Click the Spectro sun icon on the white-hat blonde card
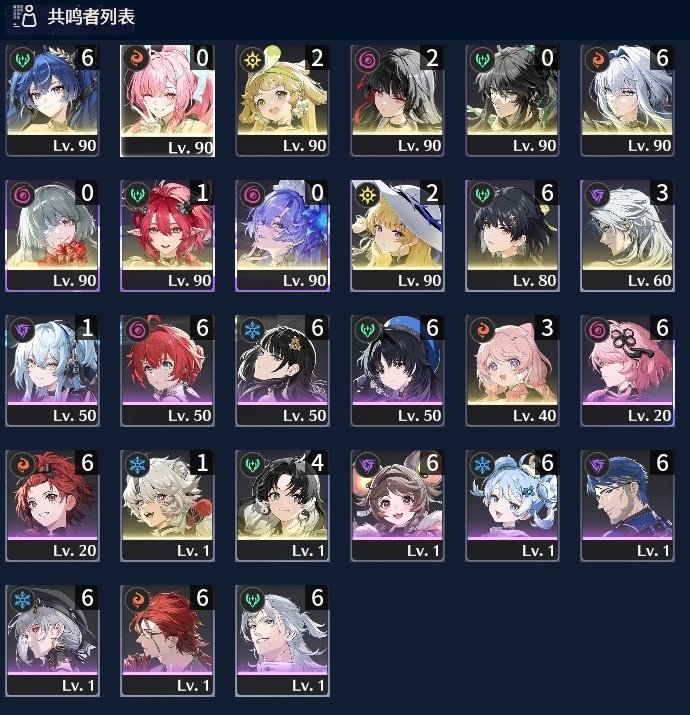 368,196
